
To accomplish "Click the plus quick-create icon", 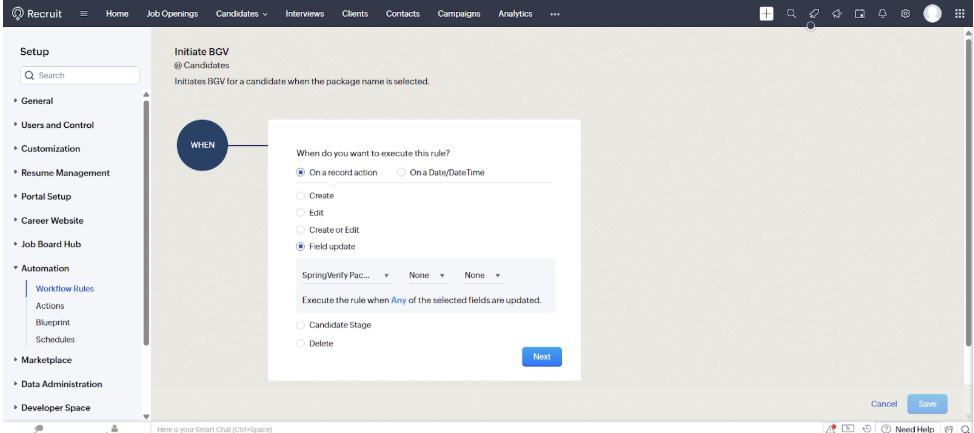I will pyautogui.click(x=767, y=14).
